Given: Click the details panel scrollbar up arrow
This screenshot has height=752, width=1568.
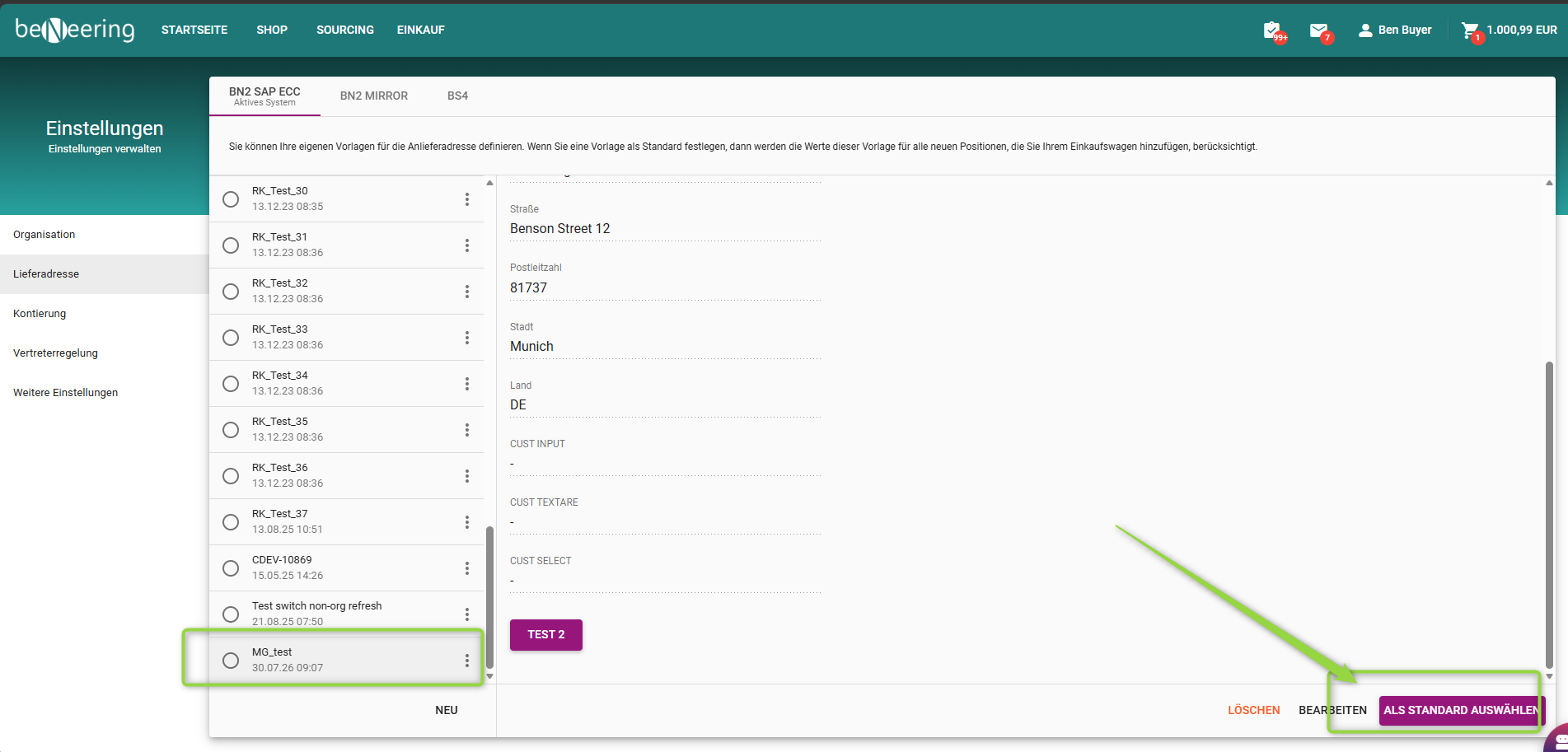Looking at the screenshot, I should 1549,183.
